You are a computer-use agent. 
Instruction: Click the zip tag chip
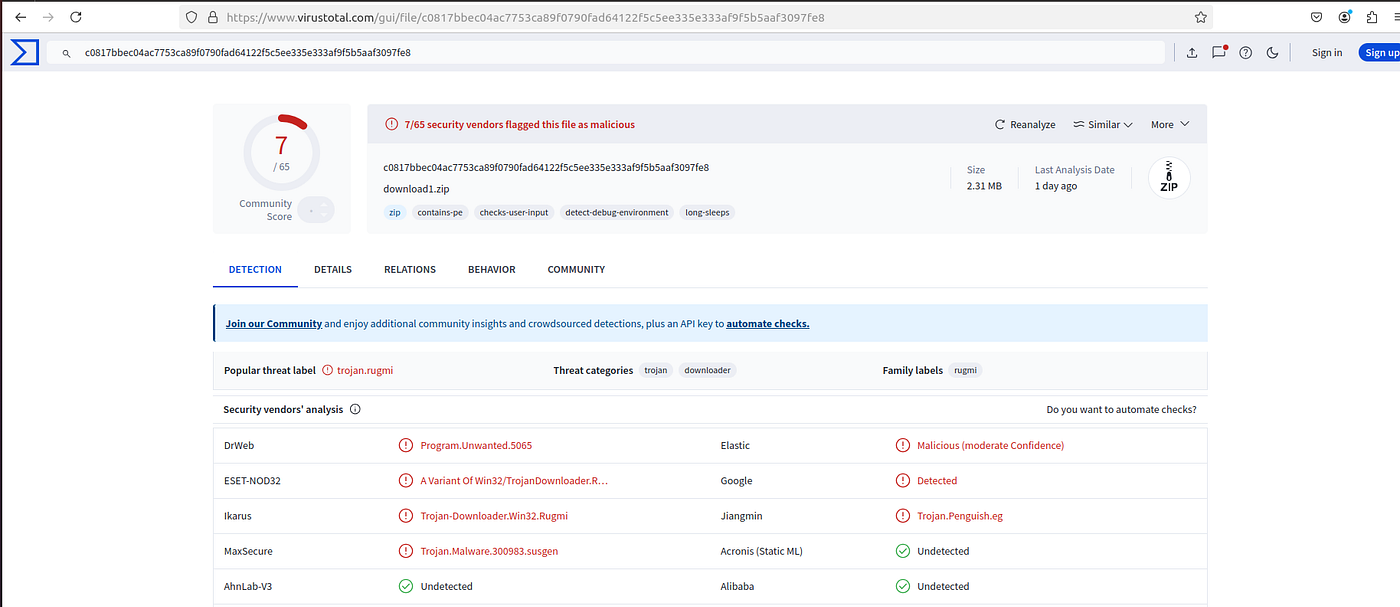[395, 212]
